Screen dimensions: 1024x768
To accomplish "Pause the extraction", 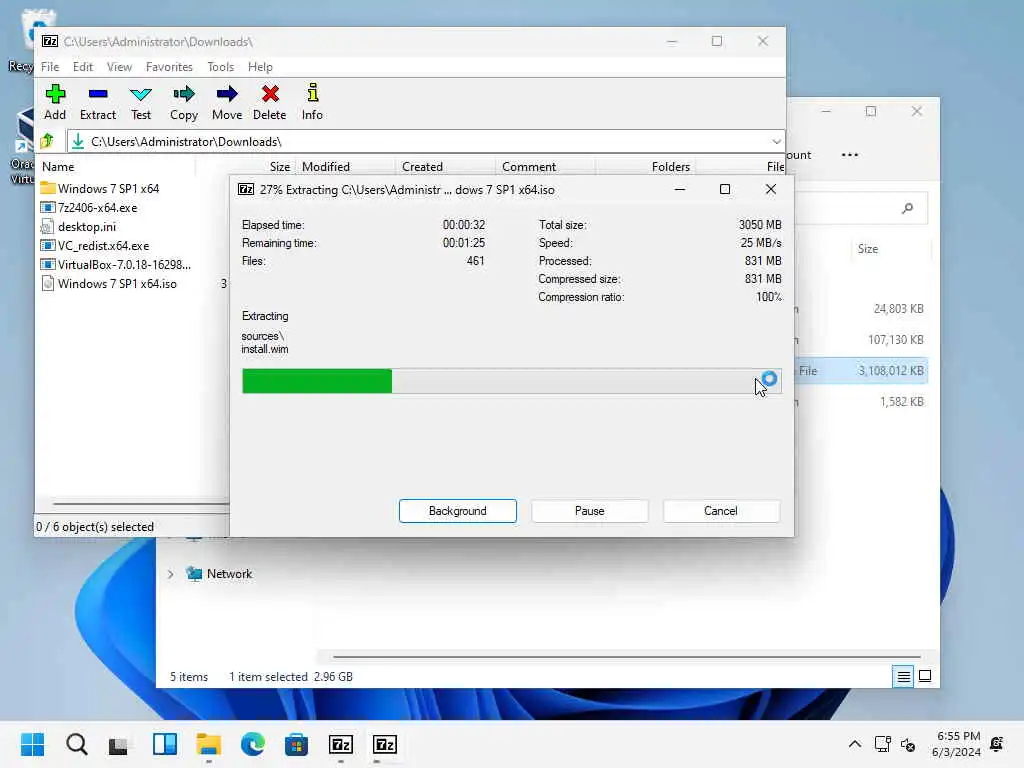I will tap(589, 511).
